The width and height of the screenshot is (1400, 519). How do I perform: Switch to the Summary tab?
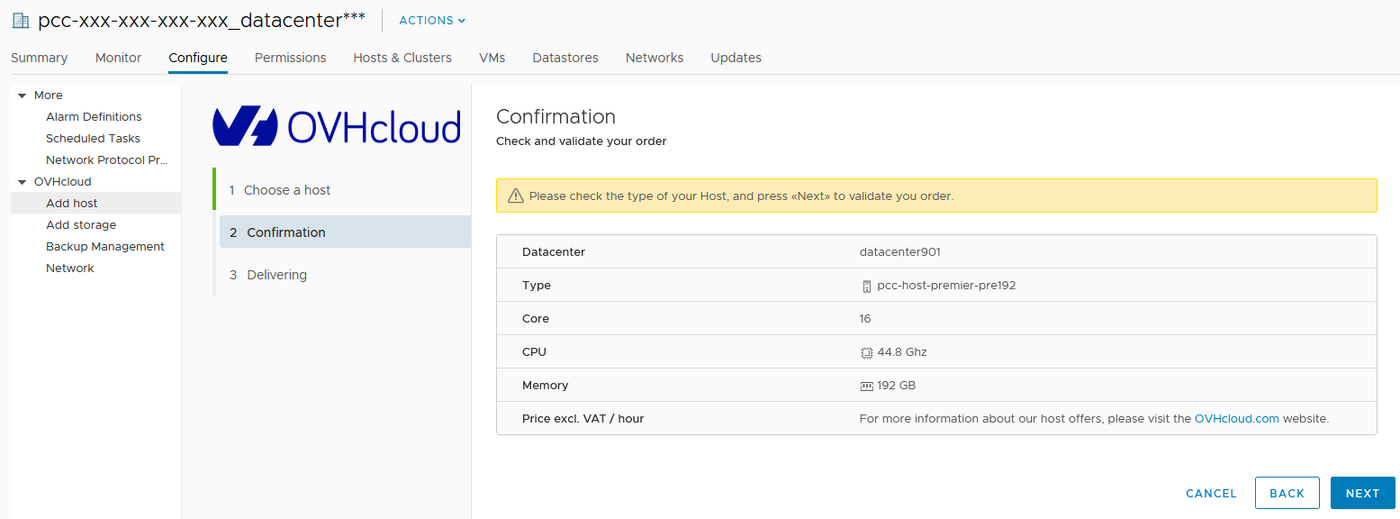point(39,58)
